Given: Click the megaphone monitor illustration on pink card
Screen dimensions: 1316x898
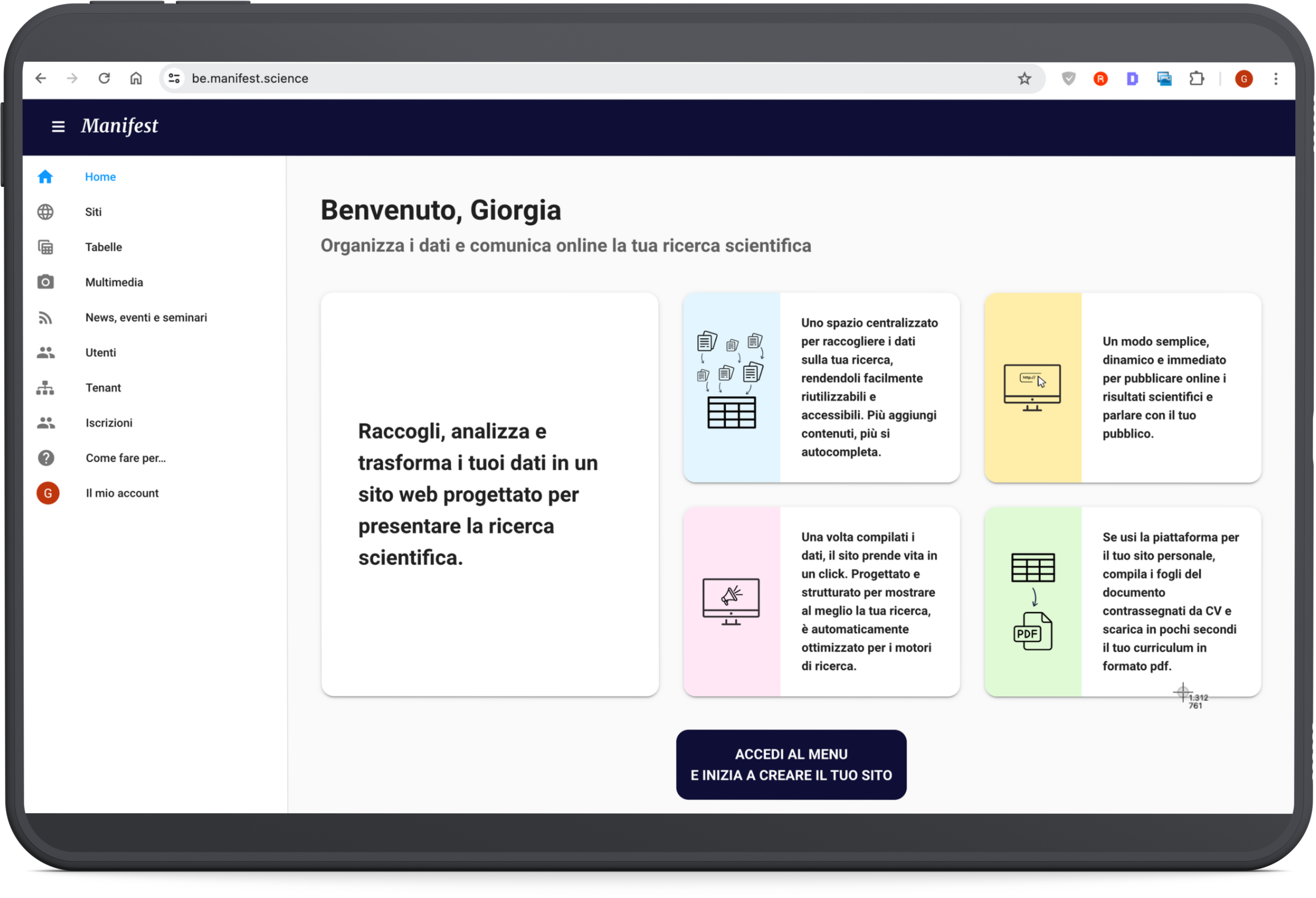Looking at the screenshot, I should [x=731, y=602].
